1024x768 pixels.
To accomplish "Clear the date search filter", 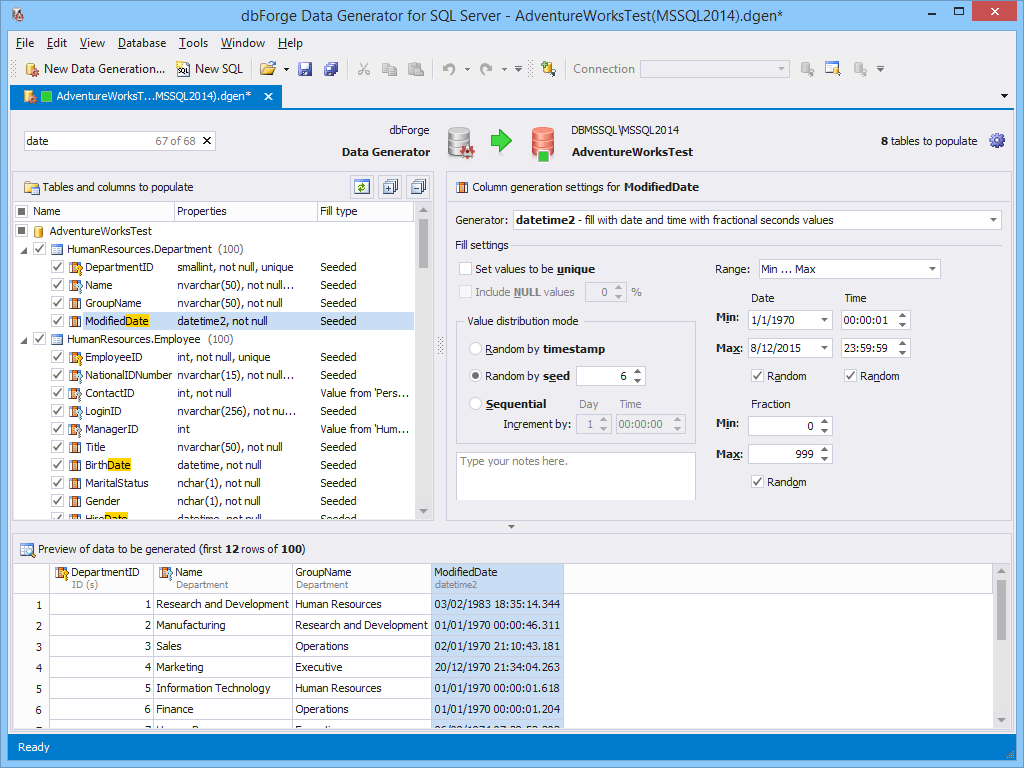I will [x=207, y=141].
